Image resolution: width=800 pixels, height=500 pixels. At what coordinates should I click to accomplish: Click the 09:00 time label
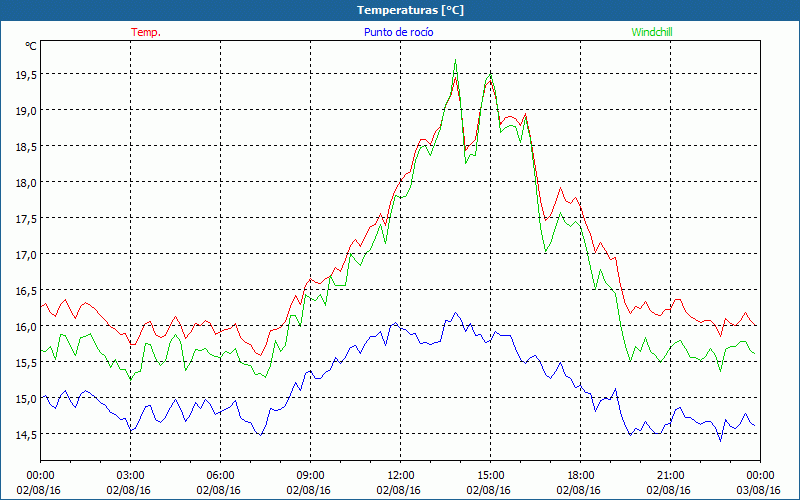tap(310, 475)
